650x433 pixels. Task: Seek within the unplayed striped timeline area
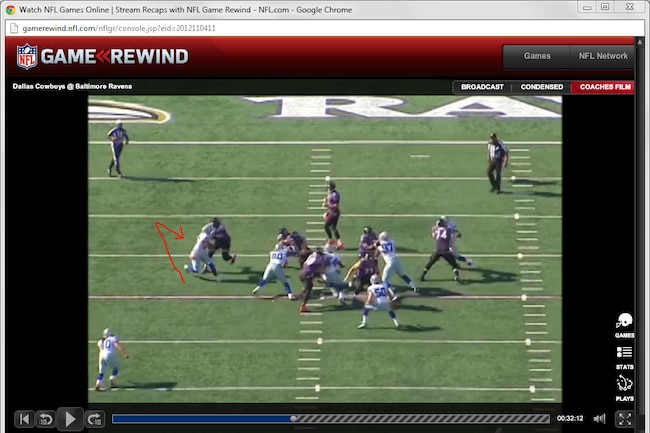pyautogui.click(x=423, y=419)
